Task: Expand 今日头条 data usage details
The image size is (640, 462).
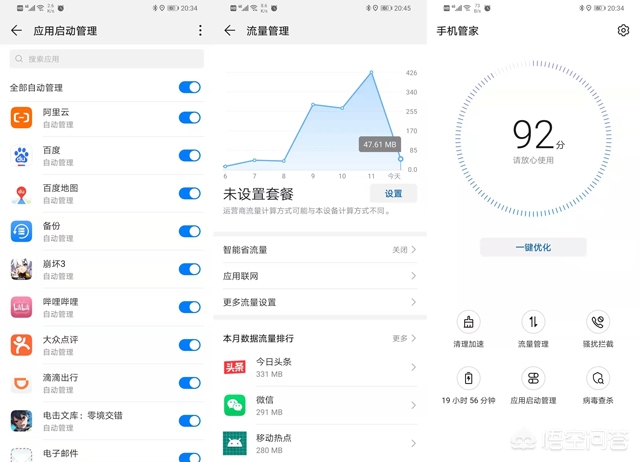Action: (x=320, y=367)
